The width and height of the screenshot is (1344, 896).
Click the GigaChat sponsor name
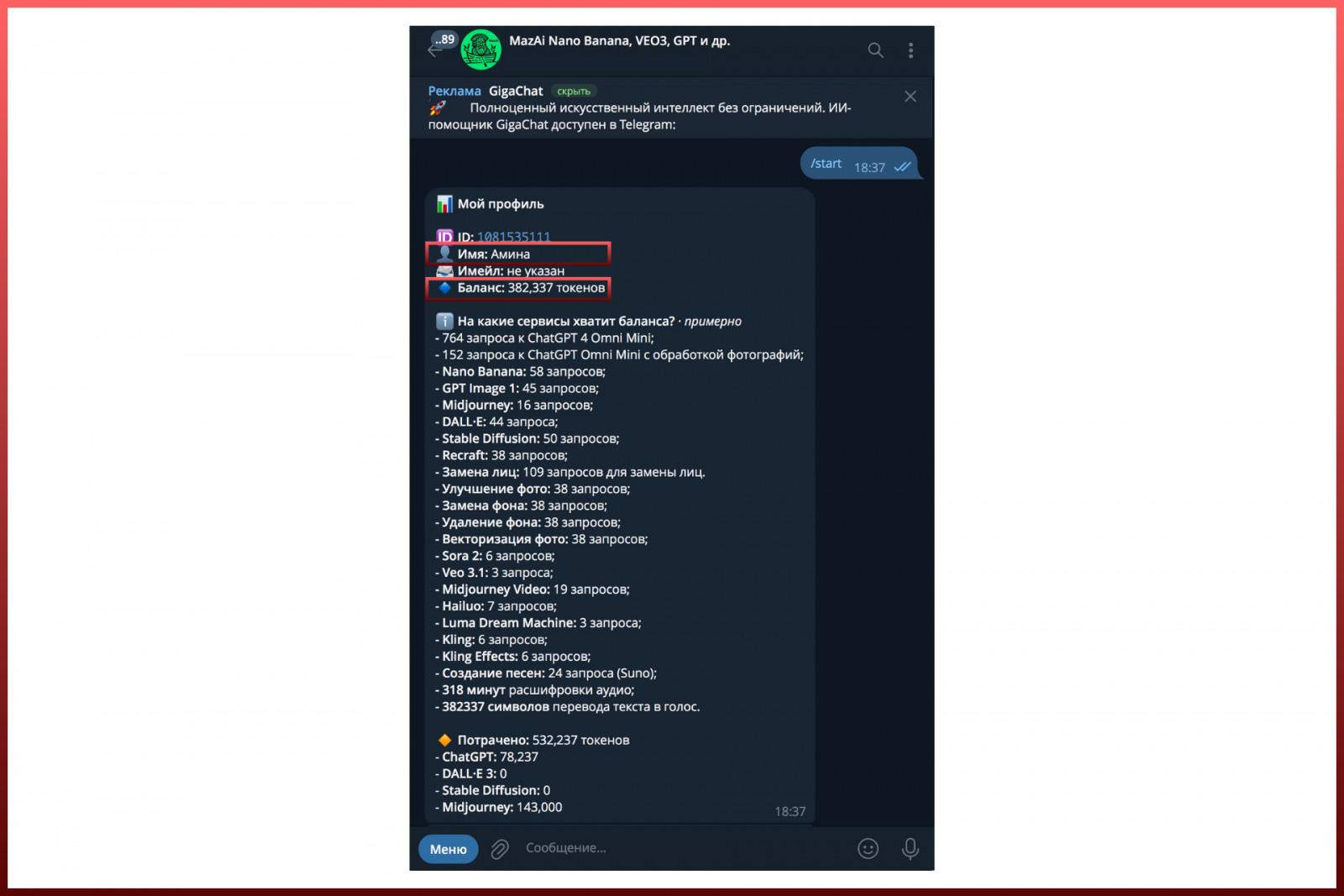point(516,92)
